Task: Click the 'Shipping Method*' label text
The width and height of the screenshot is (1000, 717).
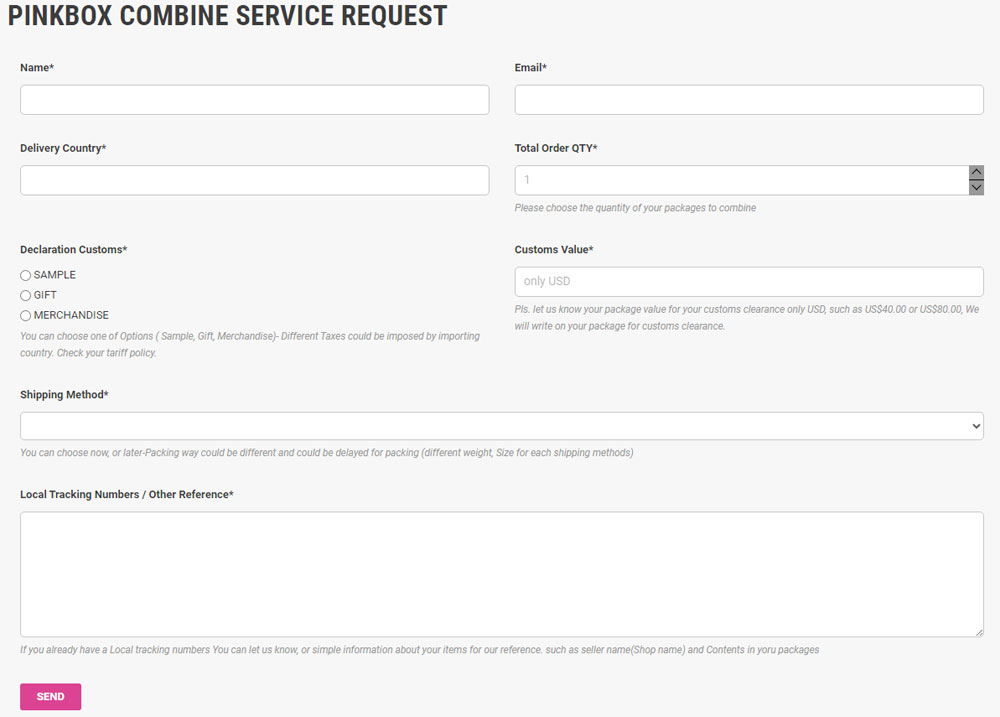Action: tap(64, 395)
